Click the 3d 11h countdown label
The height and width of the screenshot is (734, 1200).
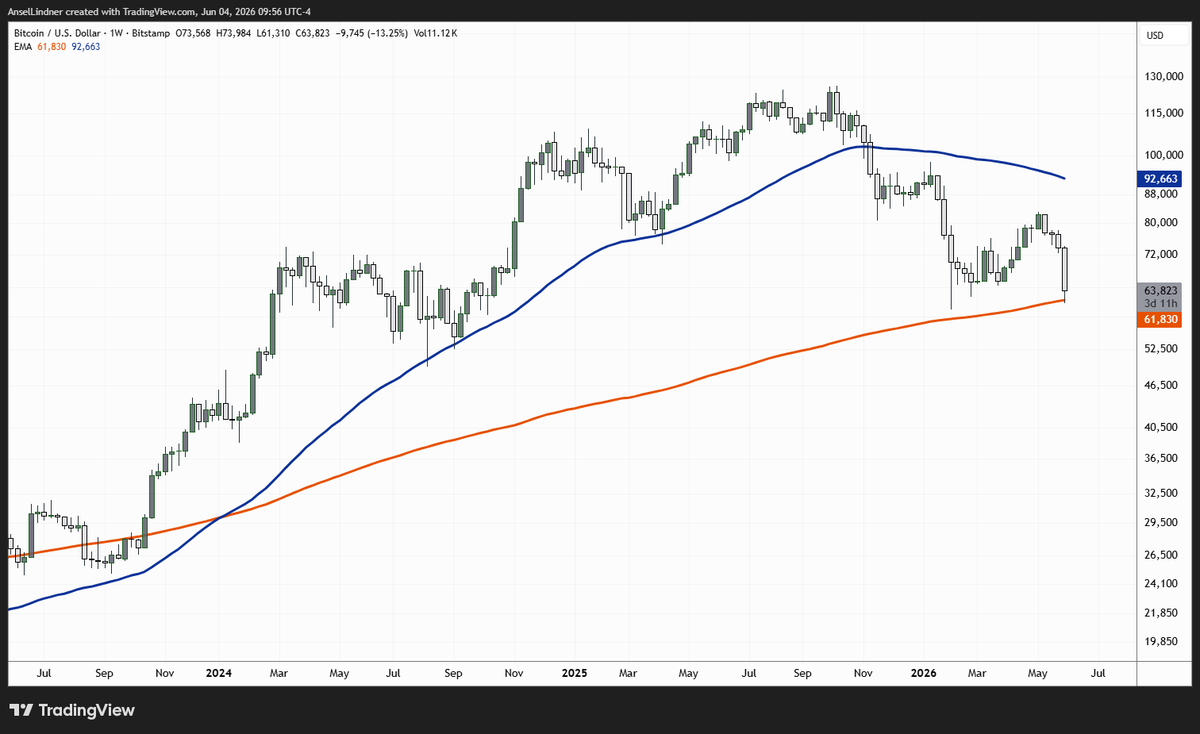click(x=1163, y=303)
